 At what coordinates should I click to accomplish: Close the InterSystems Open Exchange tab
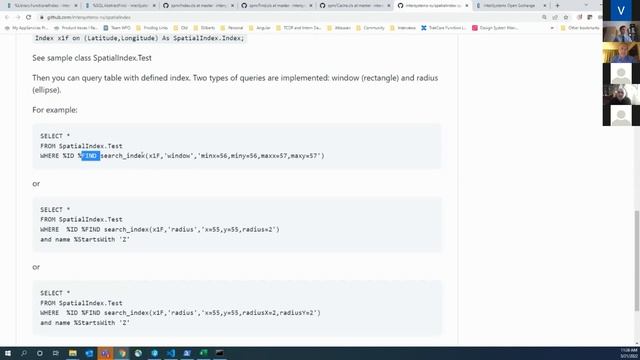point(544,6)
